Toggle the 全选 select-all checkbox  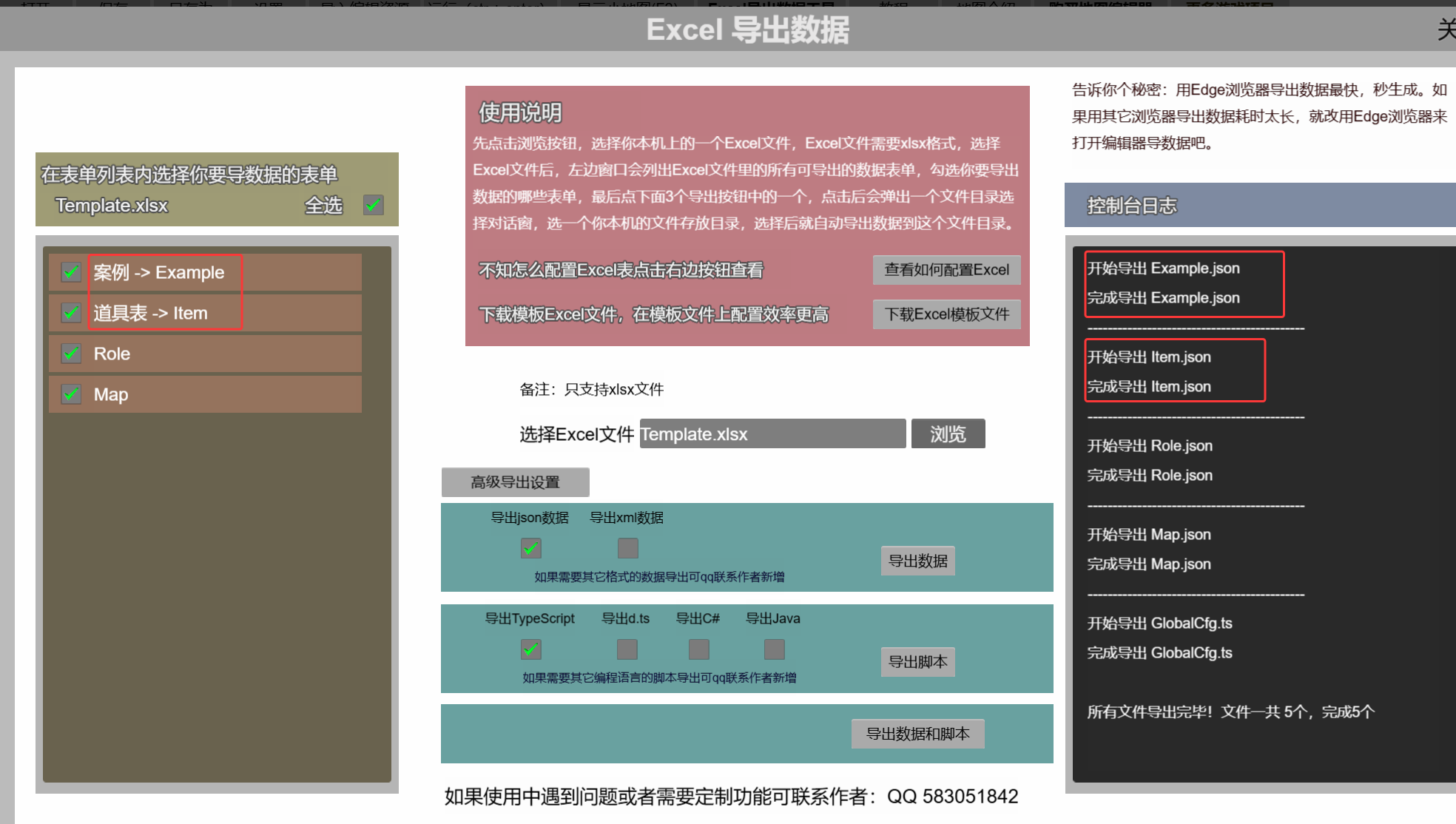[x=374, y=205]
